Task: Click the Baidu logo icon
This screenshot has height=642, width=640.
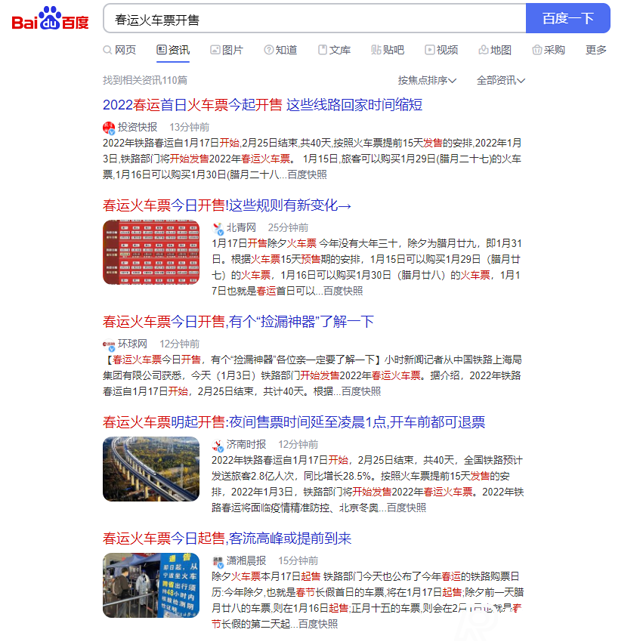Action: pyautogui.click(x=50, y=19)
